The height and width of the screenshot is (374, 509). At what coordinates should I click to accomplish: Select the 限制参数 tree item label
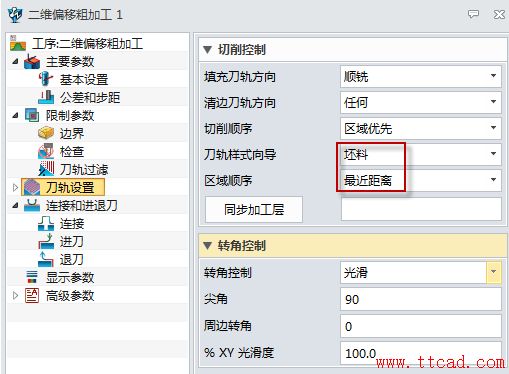click(70, 115)
